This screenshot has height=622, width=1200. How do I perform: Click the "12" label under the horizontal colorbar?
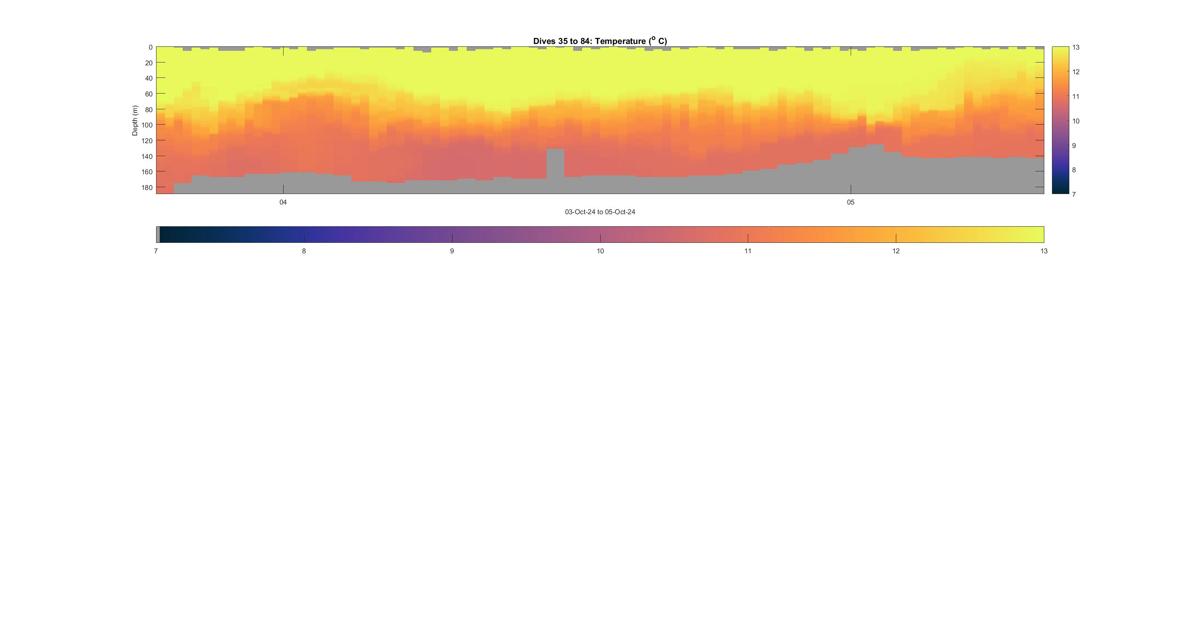point(896,251)
